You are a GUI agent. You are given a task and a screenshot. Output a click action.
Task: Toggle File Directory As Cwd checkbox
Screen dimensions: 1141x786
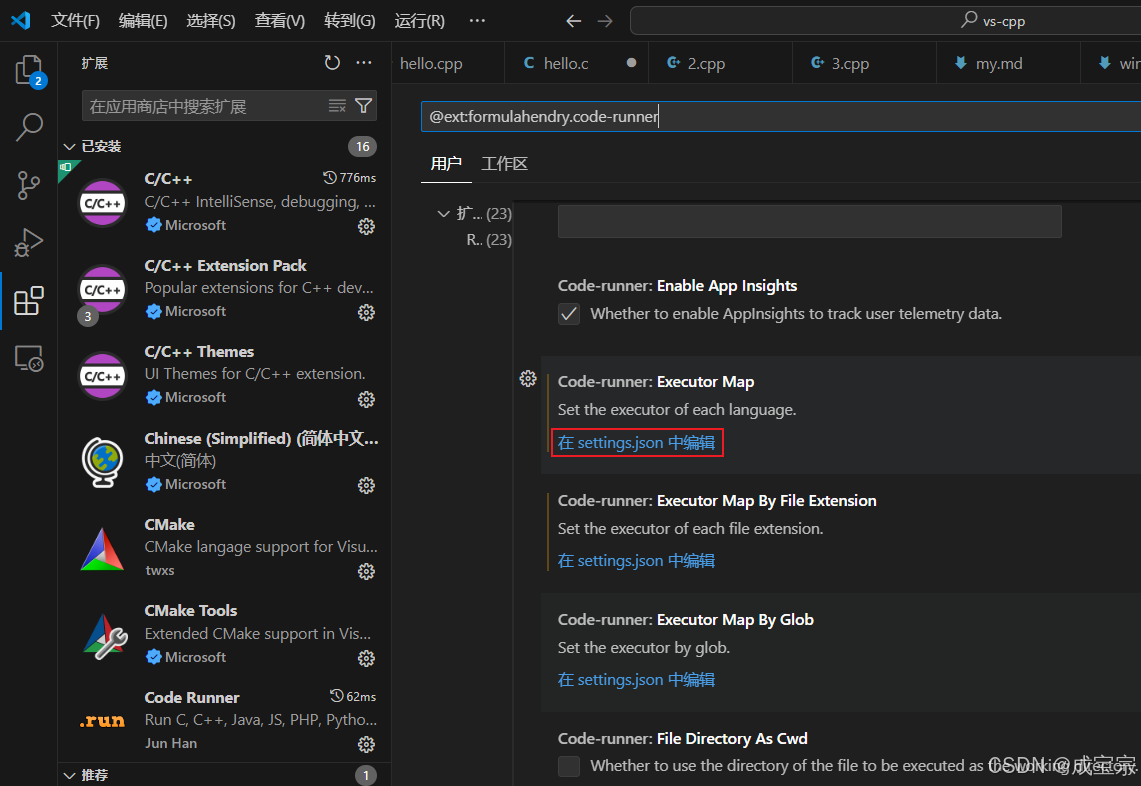tap(569, 766)
